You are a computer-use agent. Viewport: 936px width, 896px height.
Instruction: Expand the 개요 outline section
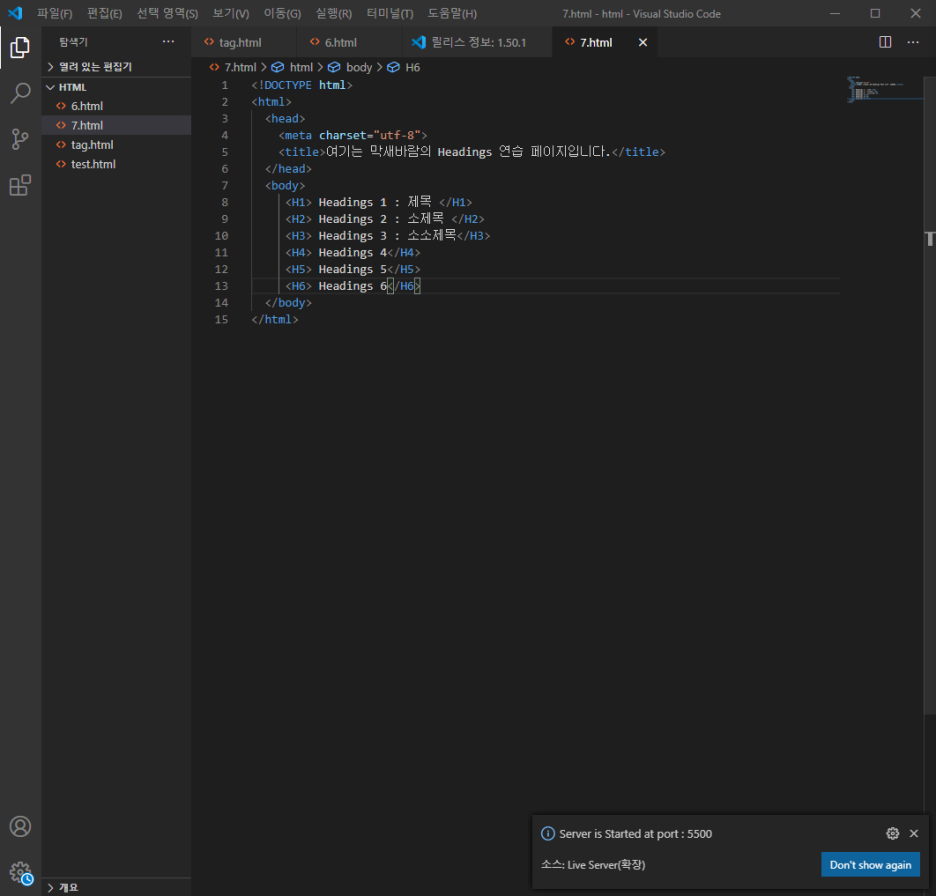(x=116, y=887)
